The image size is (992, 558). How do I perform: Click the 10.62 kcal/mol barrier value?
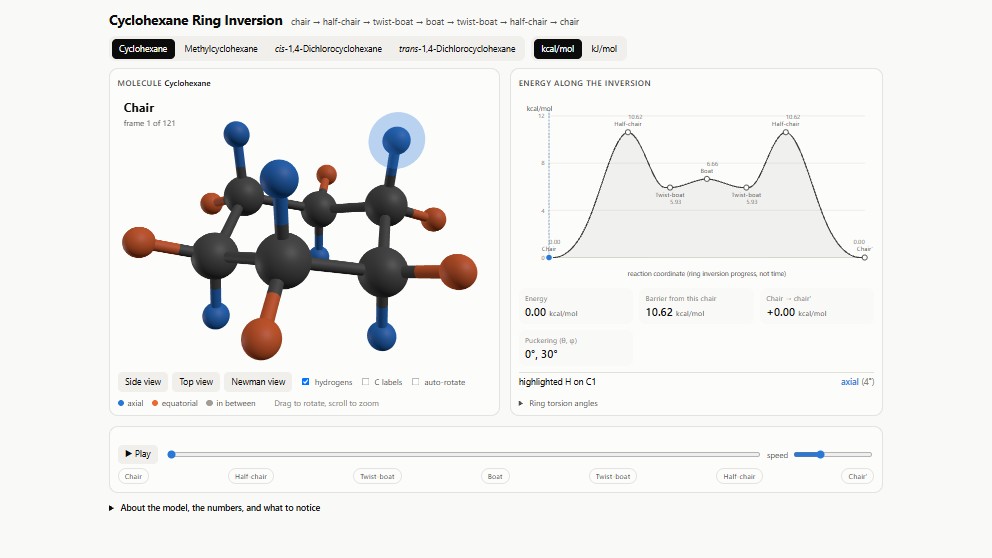(674, 313)
